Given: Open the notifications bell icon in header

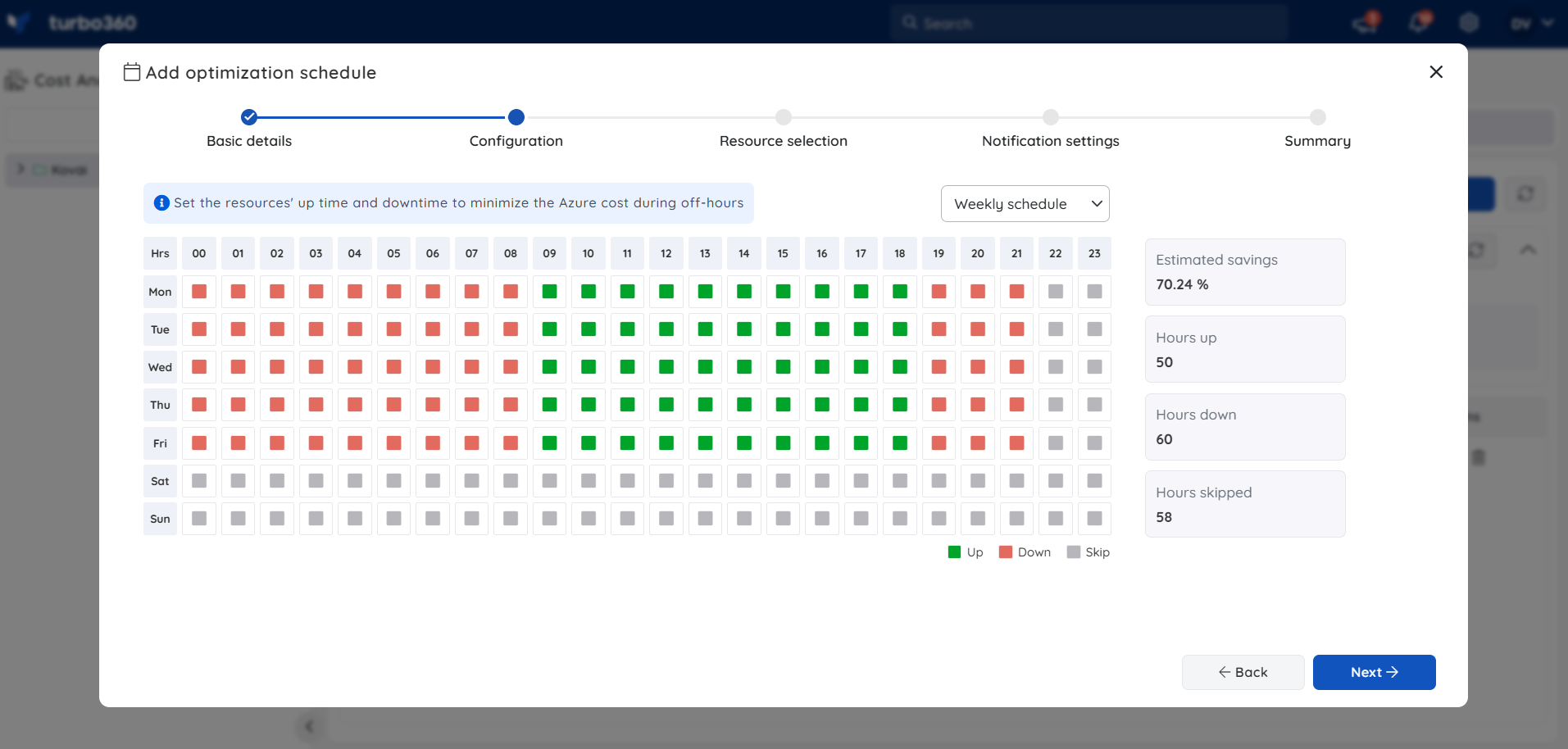Looking at the screenshot, I should pyautogui.click(x=1420, y=22).
